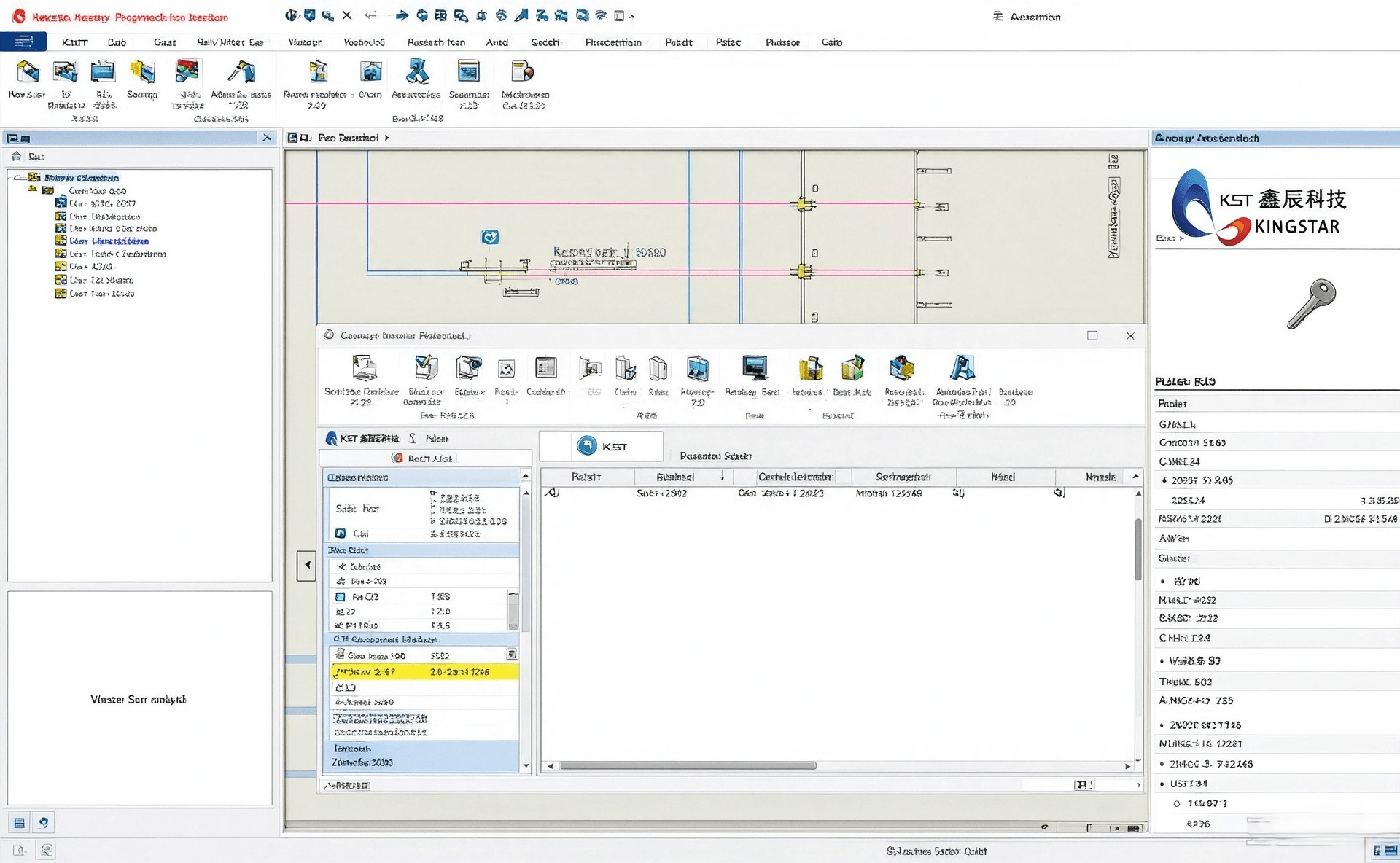Click the hammer tool icon in ribbon
This screenshot has width=1400, height=863.
(241, 71)
